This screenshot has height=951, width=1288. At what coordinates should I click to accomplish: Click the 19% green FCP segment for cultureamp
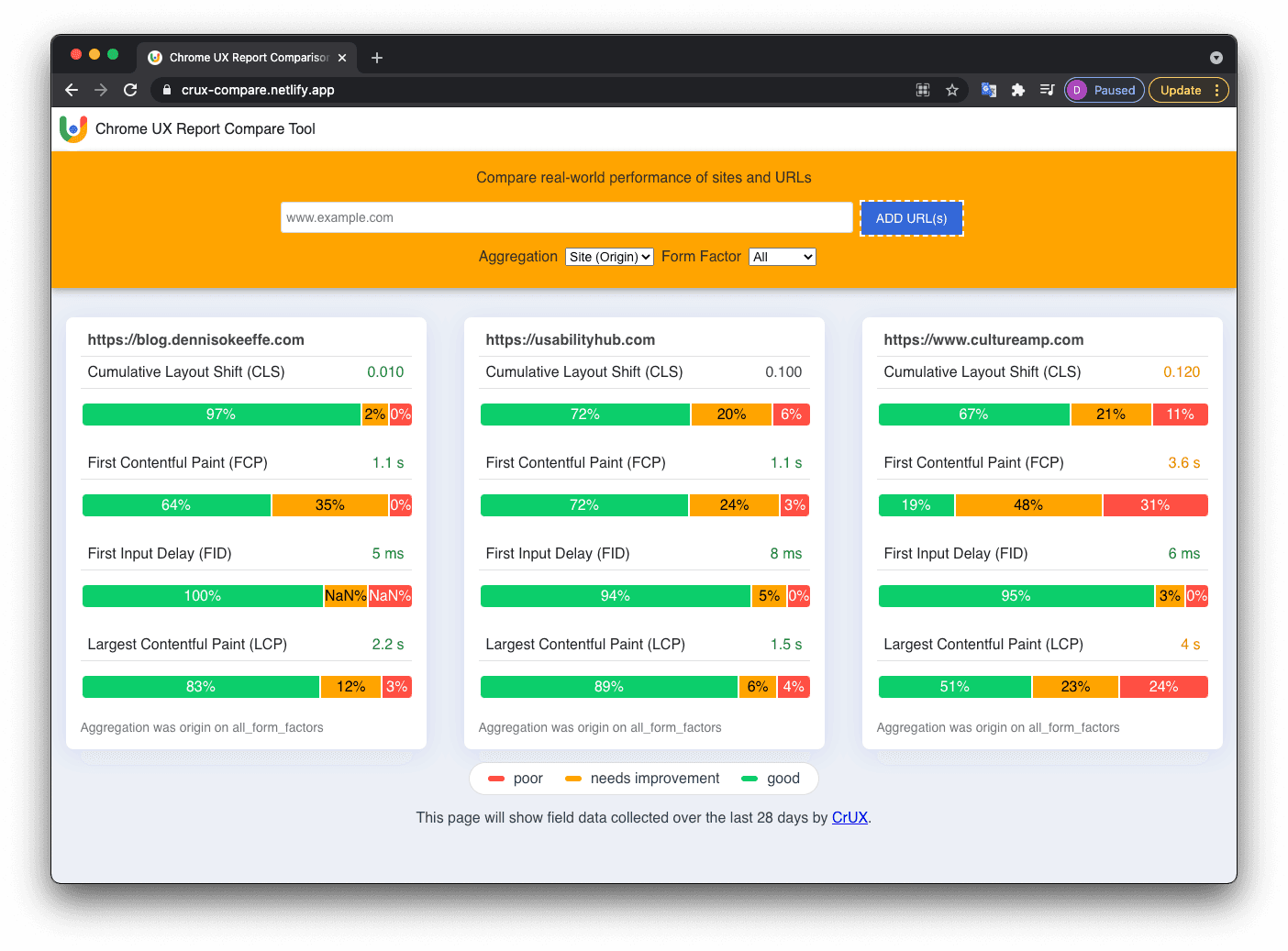click(x=916, y=505)
